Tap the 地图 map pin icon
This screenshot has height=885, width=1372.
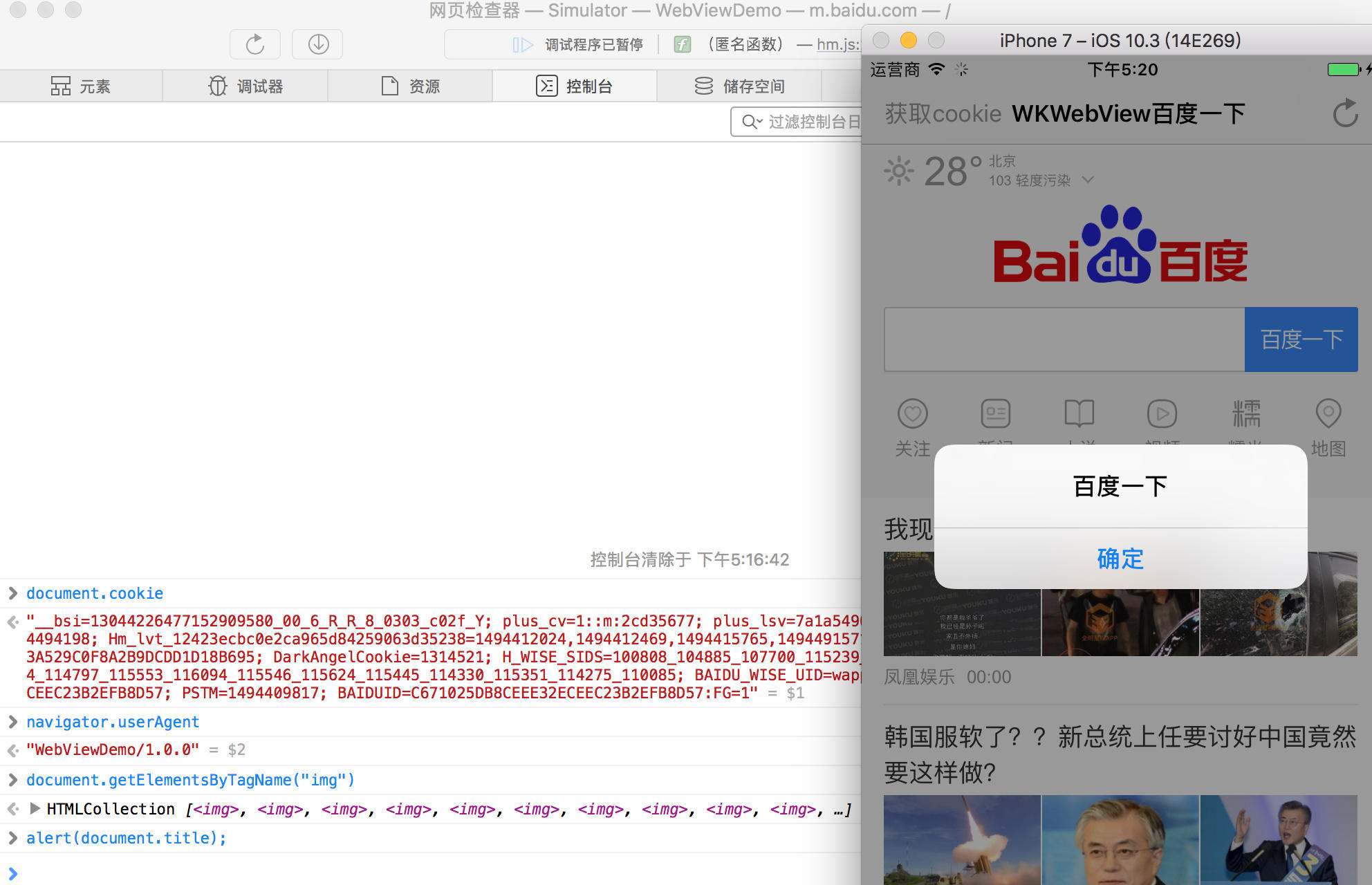(1328, 414)
